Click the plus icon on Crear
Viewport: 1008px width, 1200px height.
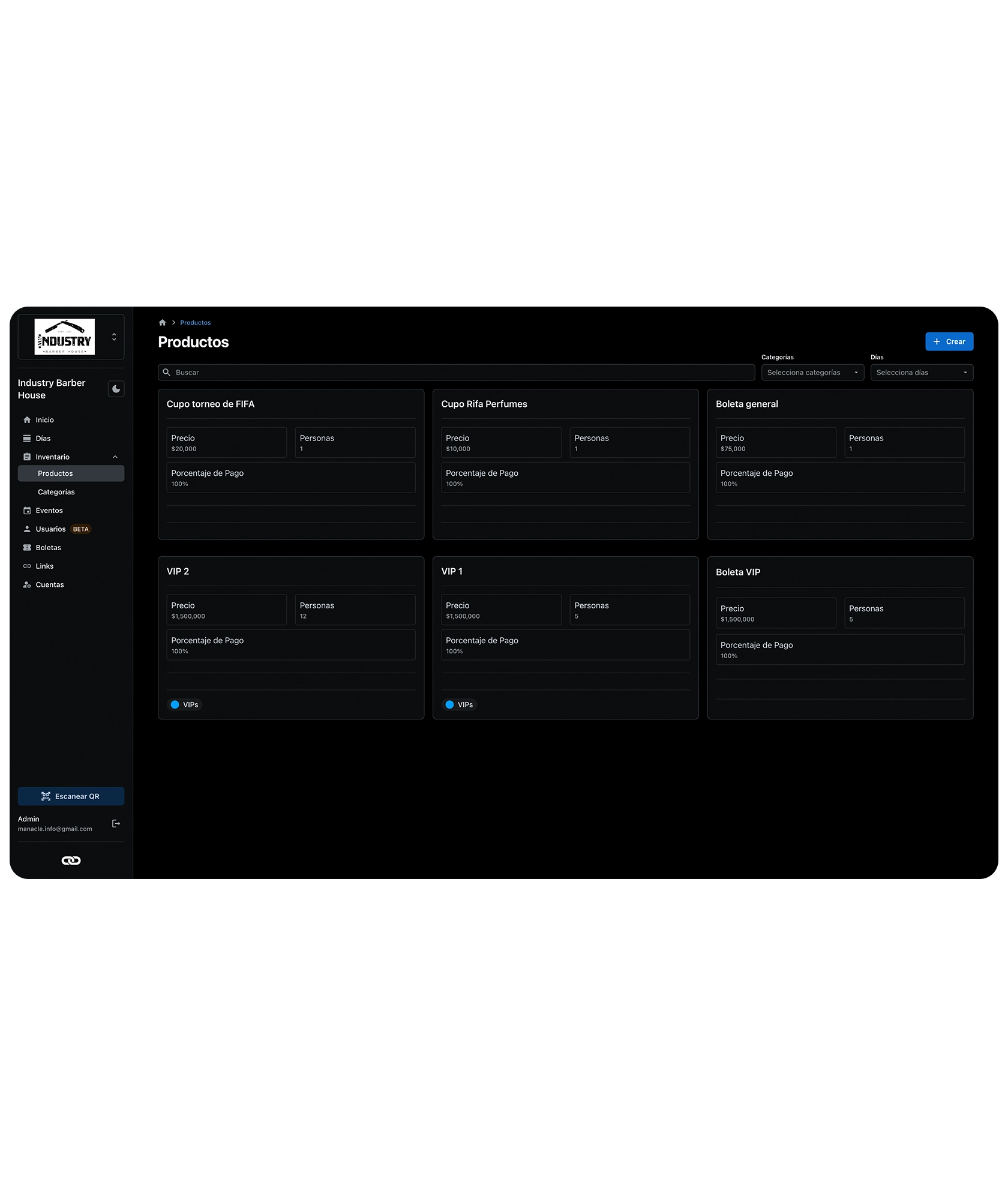tap(937, 341)
